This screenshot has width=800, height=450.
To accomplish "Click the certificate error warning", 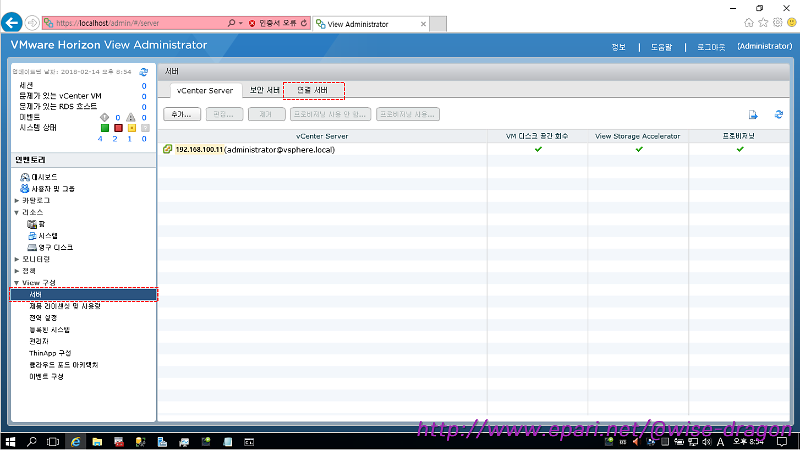I will [x=273, y=23].
